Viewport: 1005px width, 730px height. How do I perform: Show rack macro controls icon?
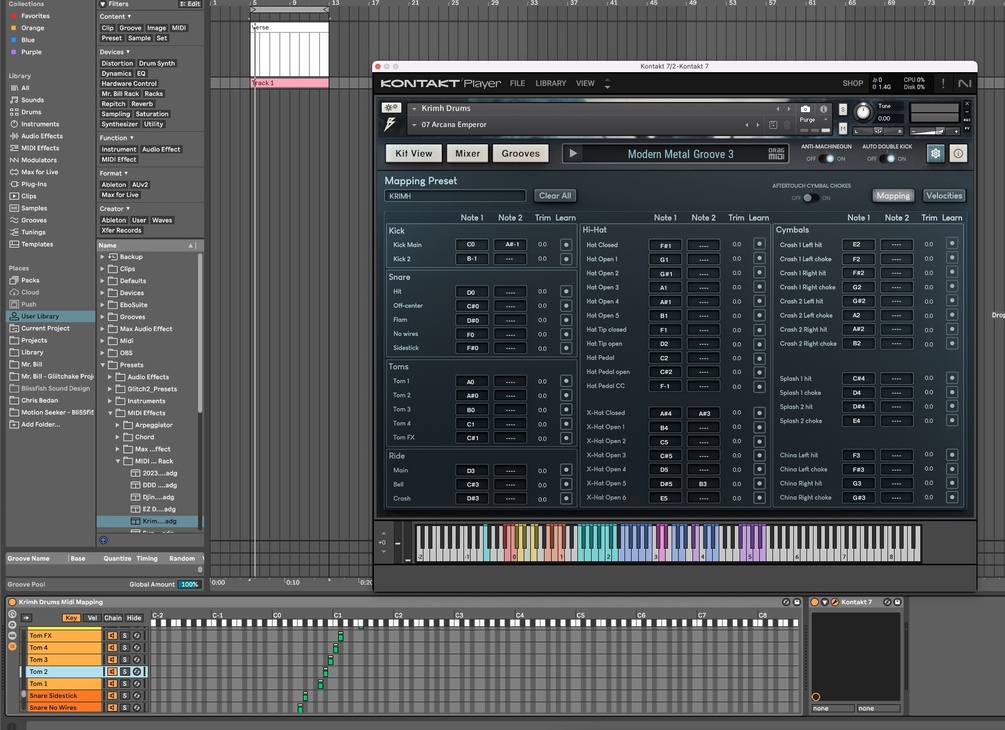[12, 614]
